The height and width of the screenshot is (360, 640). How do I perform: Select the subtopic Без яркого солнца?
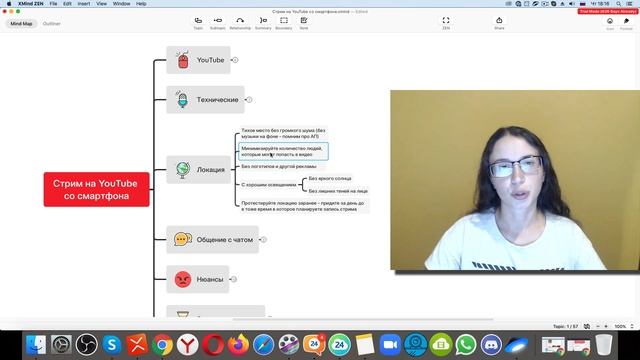click(x=330, y=178)
